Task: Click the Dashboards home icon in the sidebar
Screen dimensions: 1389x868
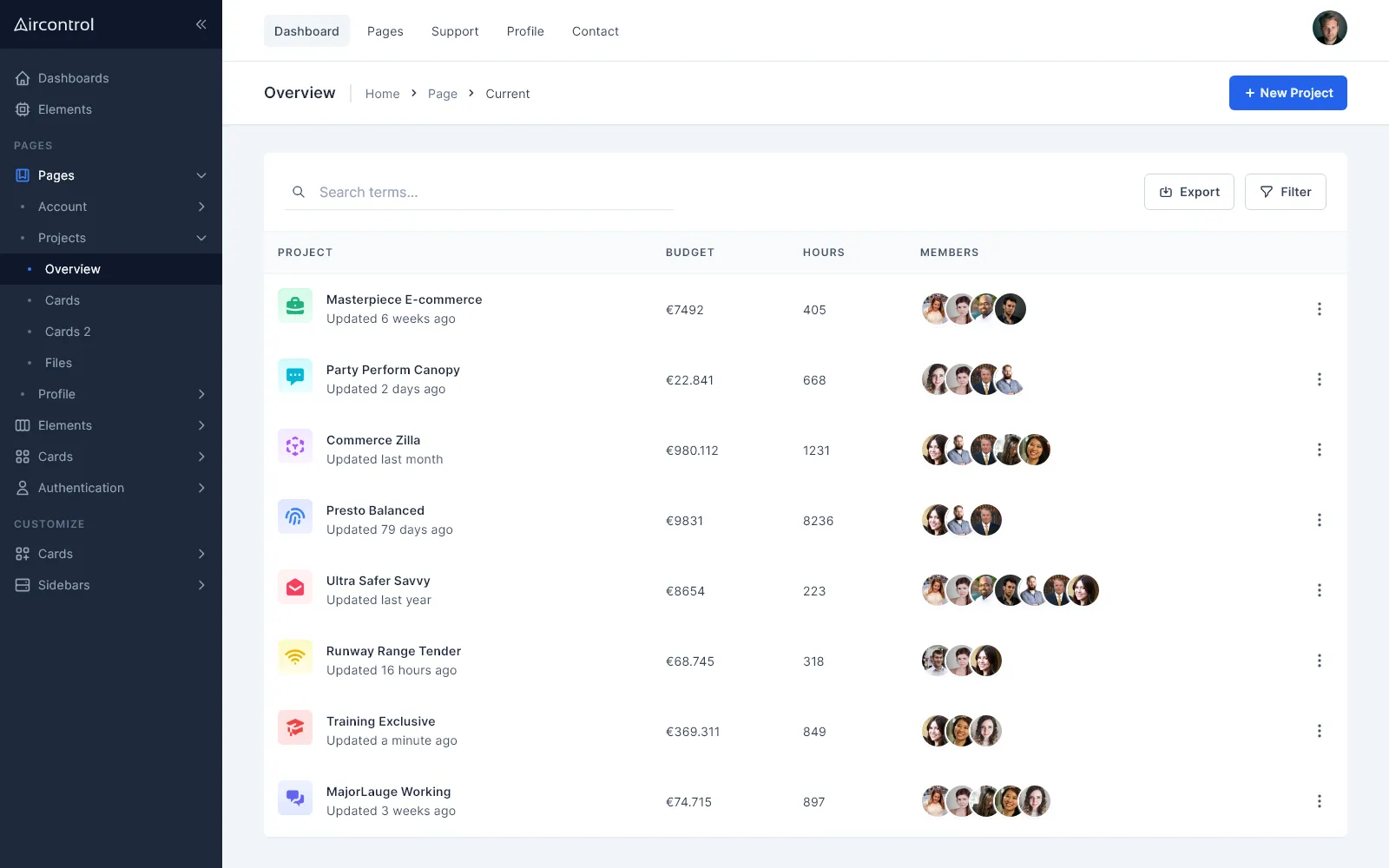Action: point(23,78)
